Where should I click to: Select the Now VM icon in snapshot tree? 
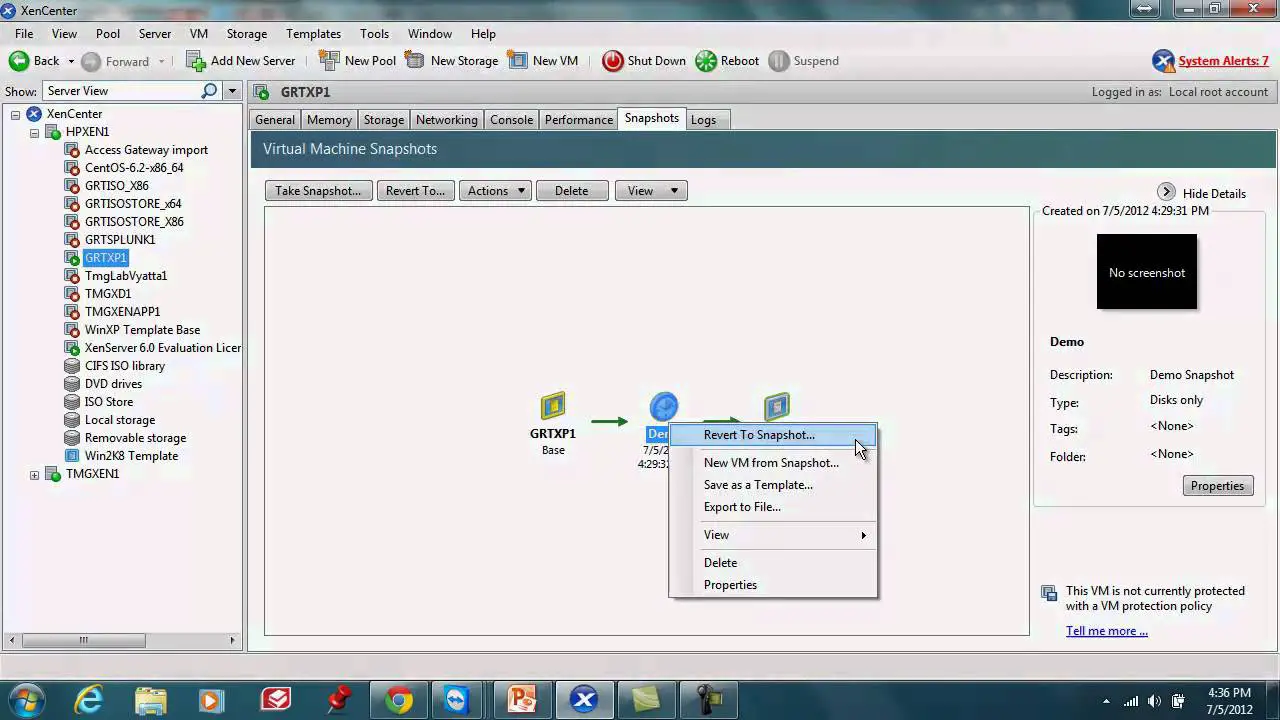pos(777,405)
